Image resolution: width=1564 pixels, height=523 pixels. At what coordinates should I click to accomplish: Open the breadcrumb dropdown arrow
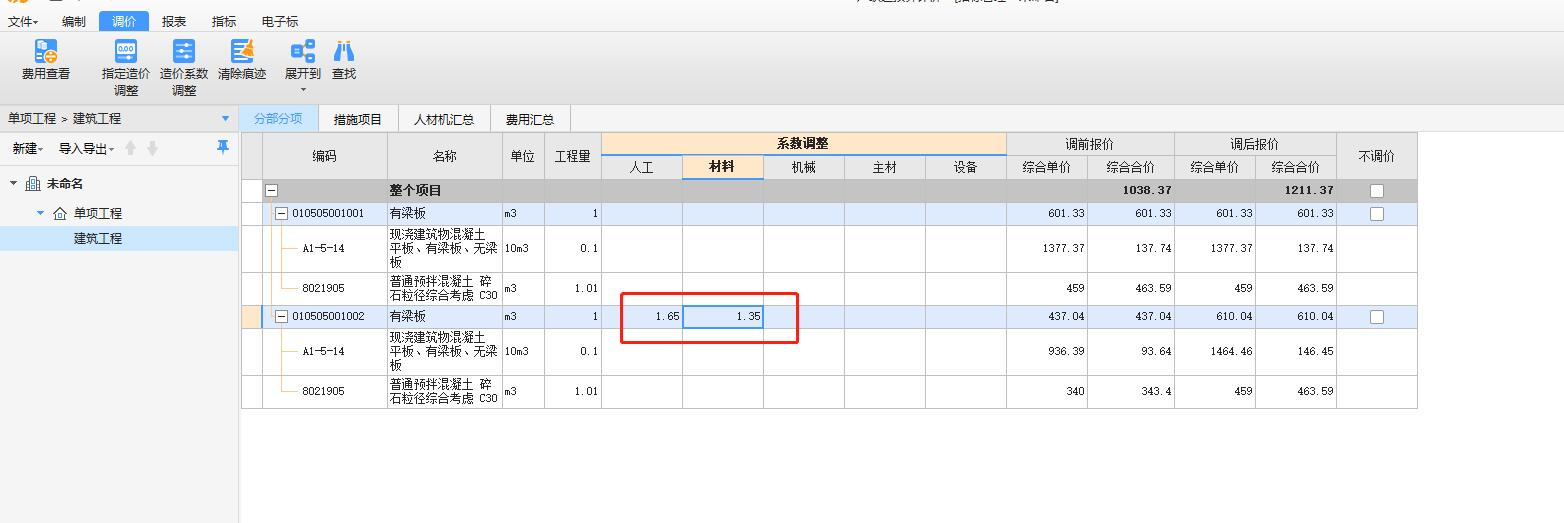(225, 118)
